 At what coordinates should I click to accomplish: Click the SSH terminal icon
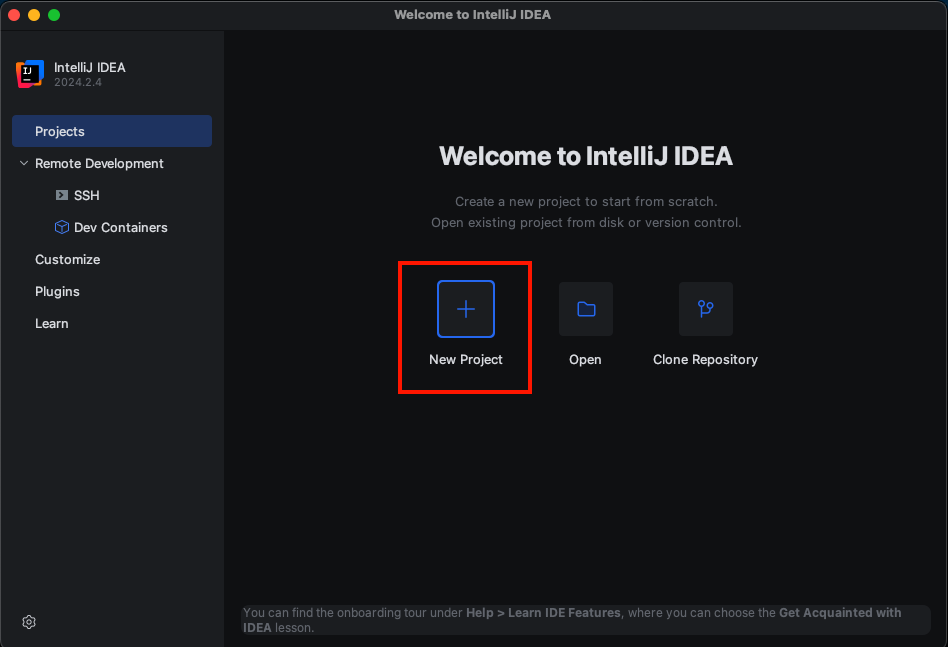click(x=62, y=195)
